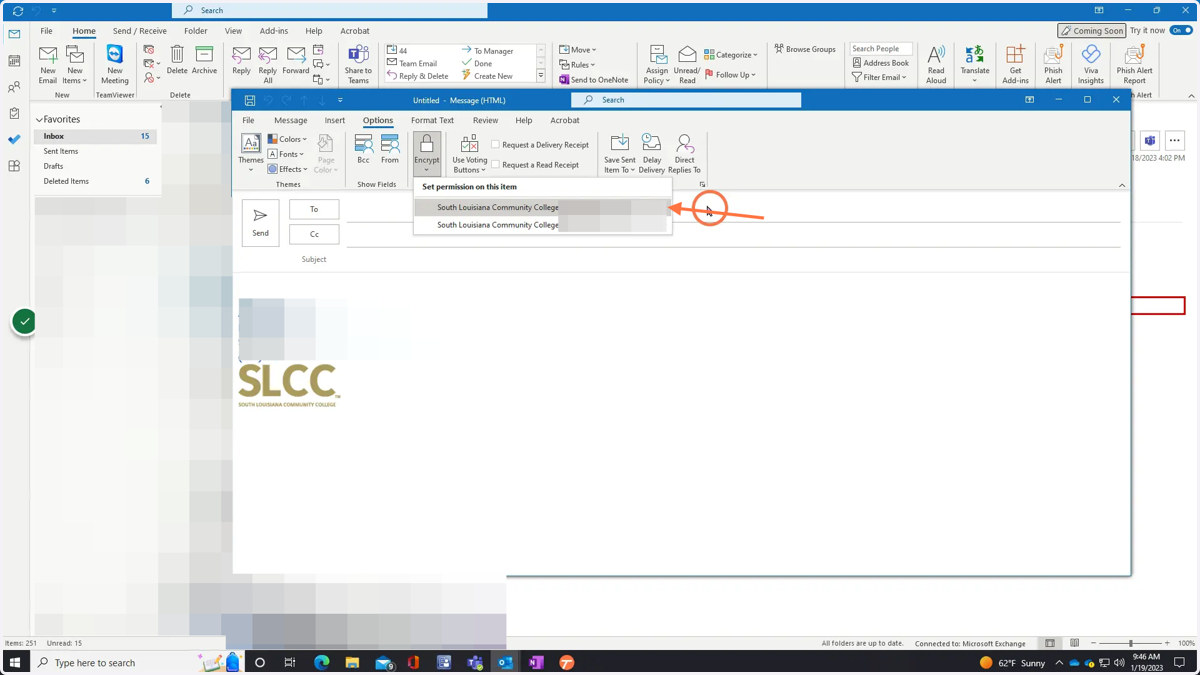Switch to Insert tab in compose window
Image resolution: width=1200 pixels, height=675 pixels.
pos(335,120)
